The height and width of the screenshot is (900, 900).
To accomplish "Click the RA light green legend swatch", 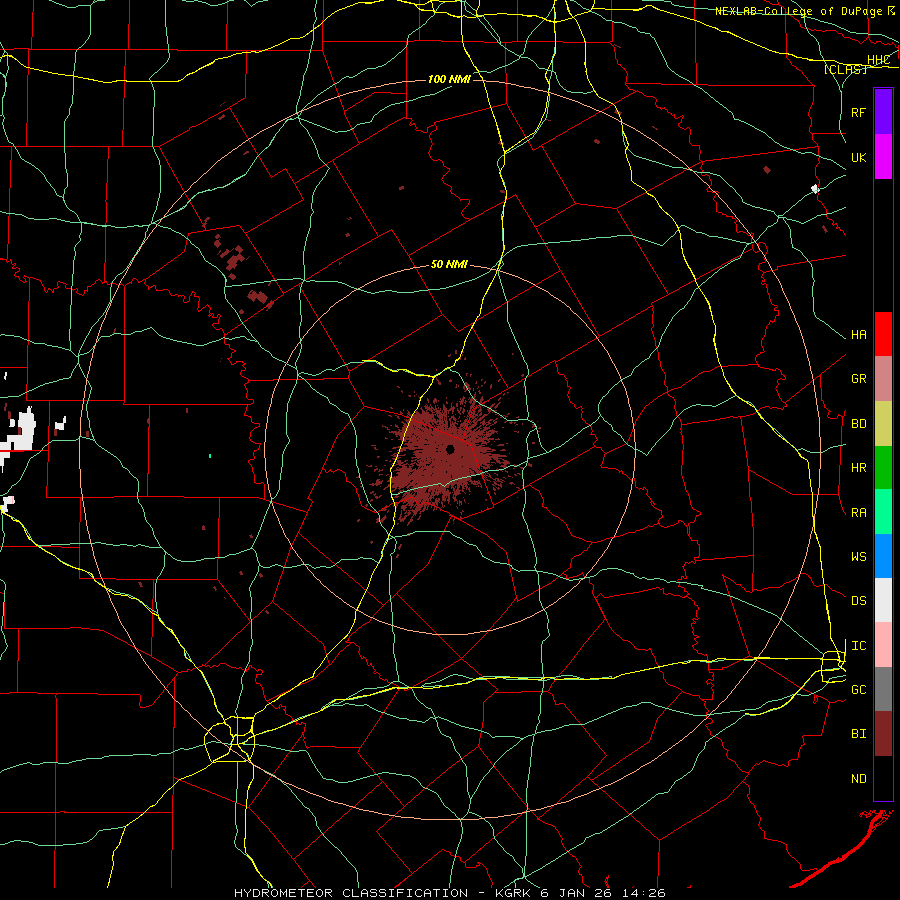I will (883, 512).
